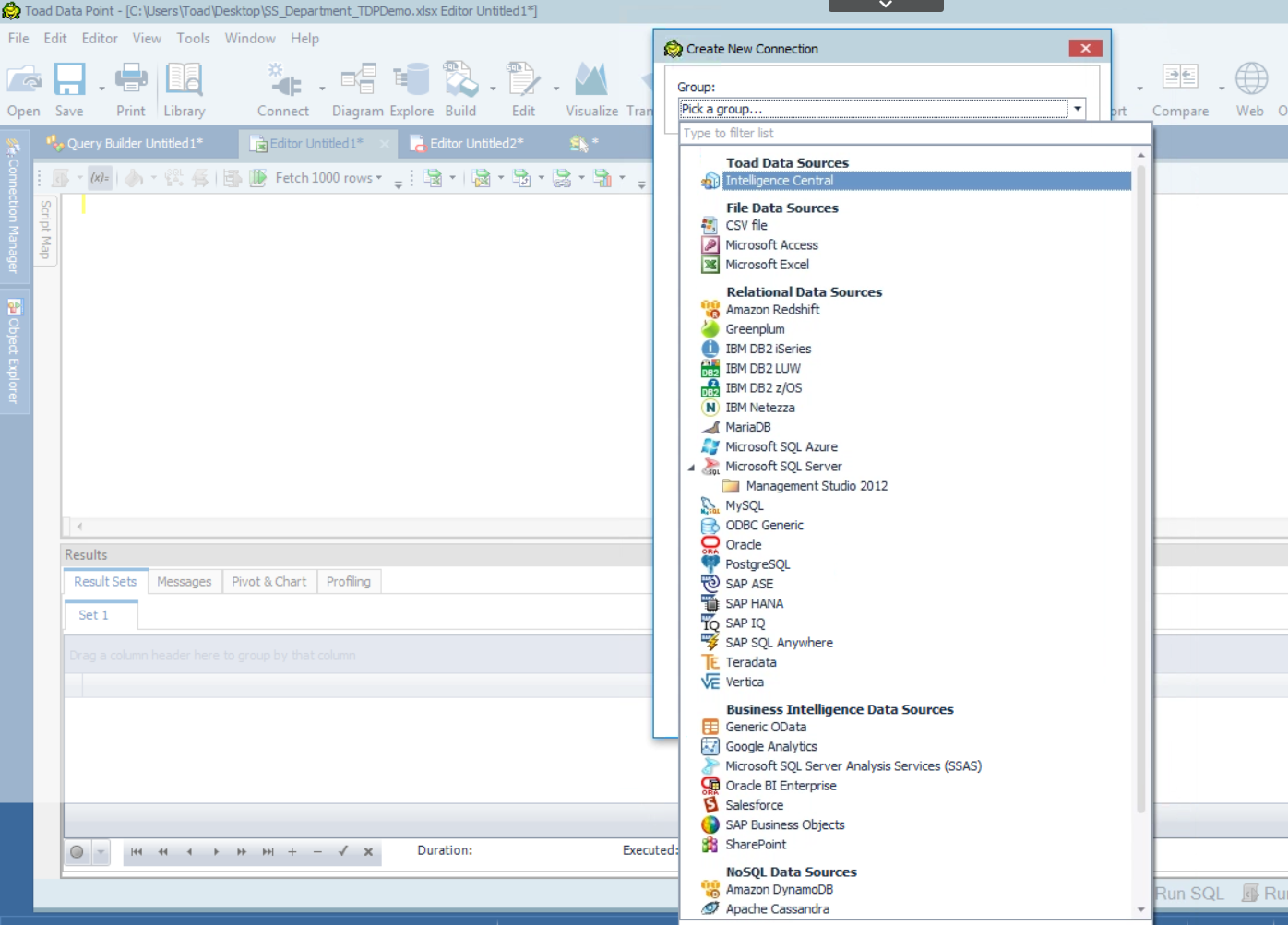Image resolution: width=1288 pixels, height=925 pixels.
Task: Select IBM DB2 iSeries
Action: pos(768,349)
